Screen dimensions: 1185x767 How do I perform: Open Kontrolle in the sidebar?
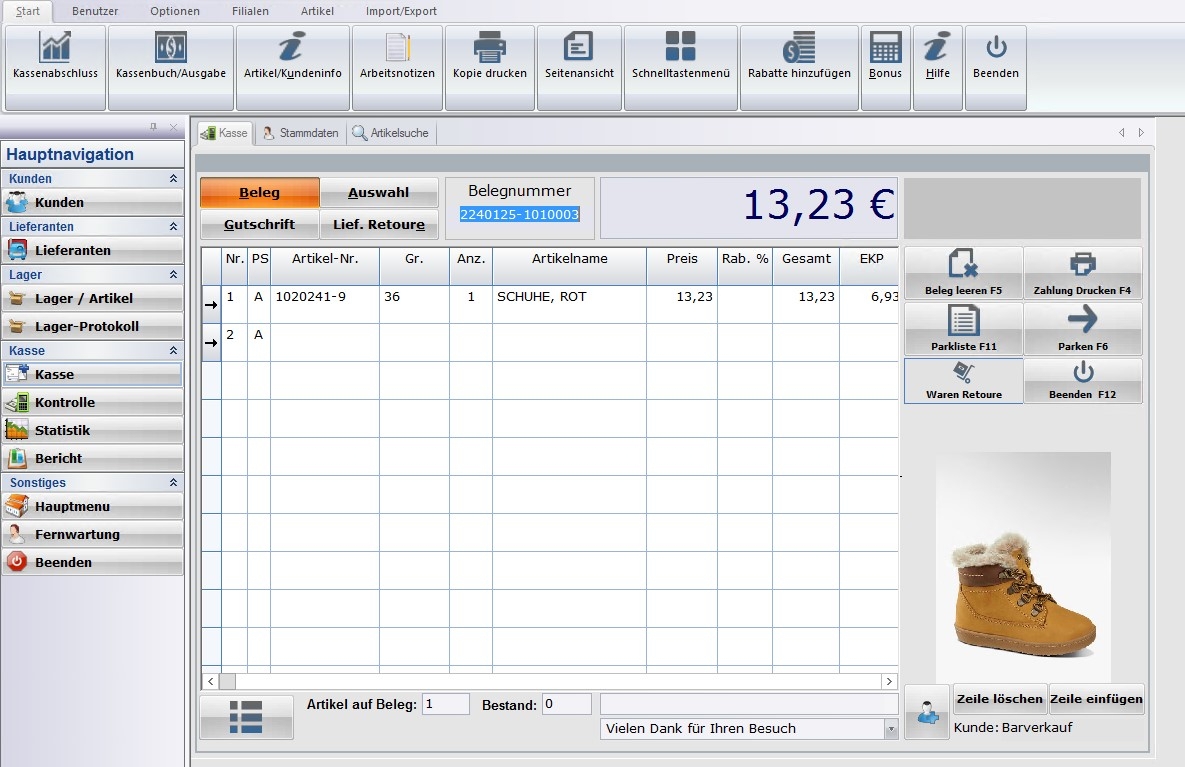[92, 403]
